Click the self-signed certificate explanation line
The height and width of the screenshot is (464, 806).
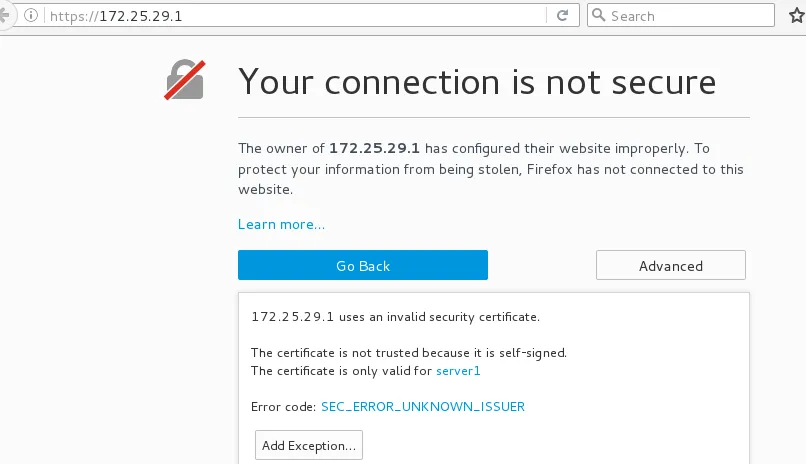(x=408, y=353)
